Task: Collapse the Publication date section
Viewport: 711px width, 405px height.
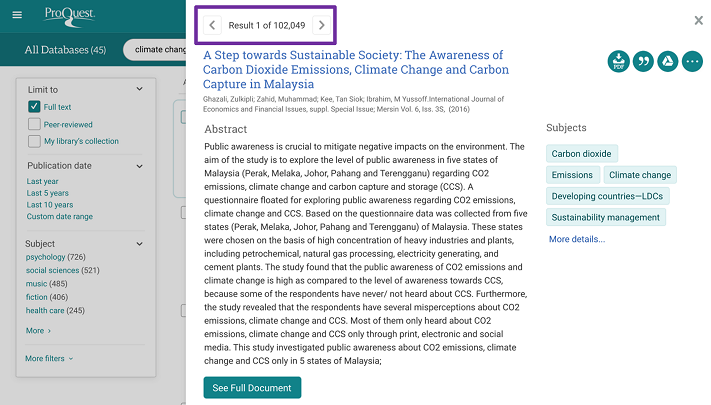Action: [x=139, y=166]
